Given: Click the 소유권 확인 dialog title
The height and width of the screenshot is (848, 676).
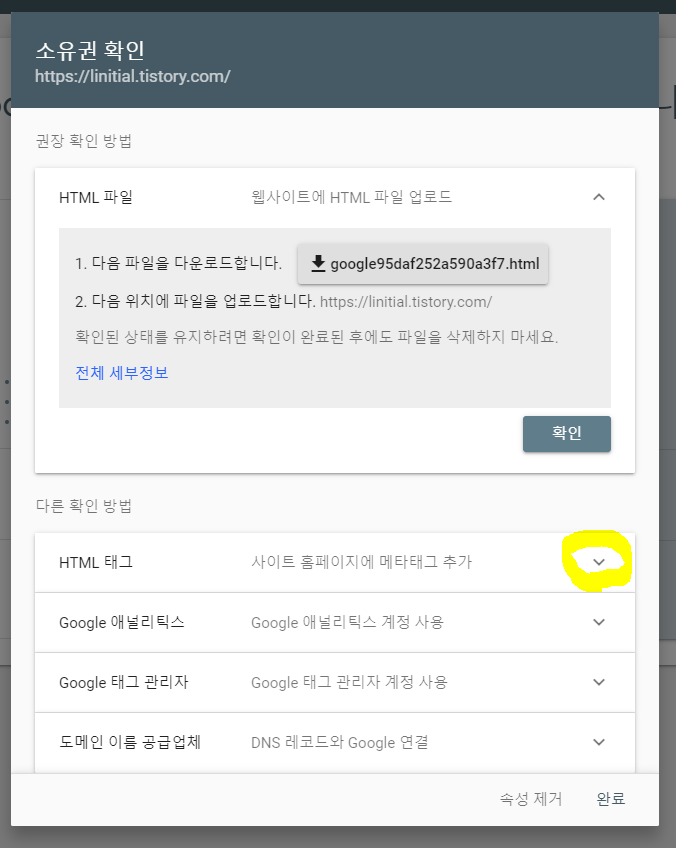Looking at the screenshot, I should coord(90,50).
